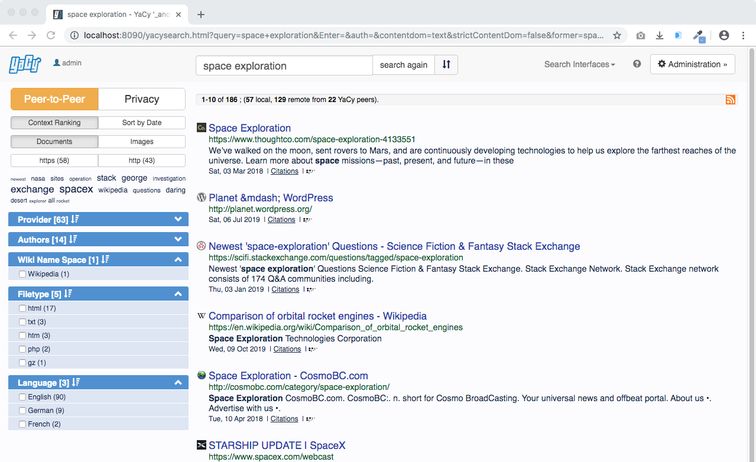Check the English language checkbox

[x=22, y=397]
